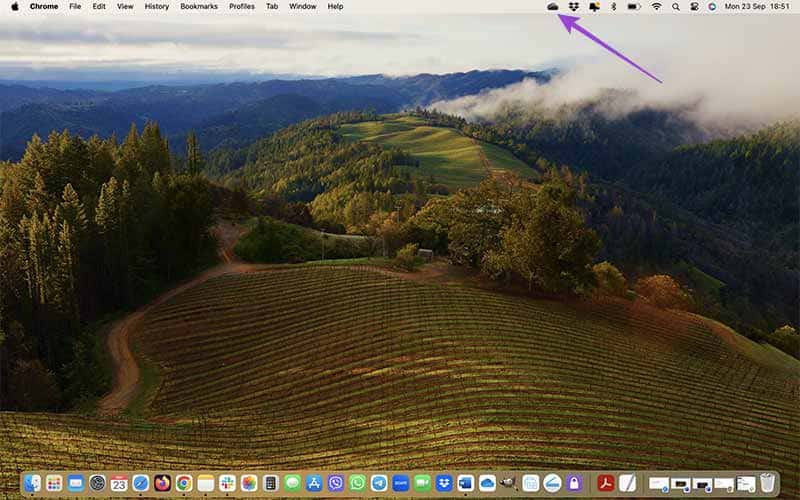Open the View menu
The height and width of the screenshot is (500, 800).
[x=125, y=7]
